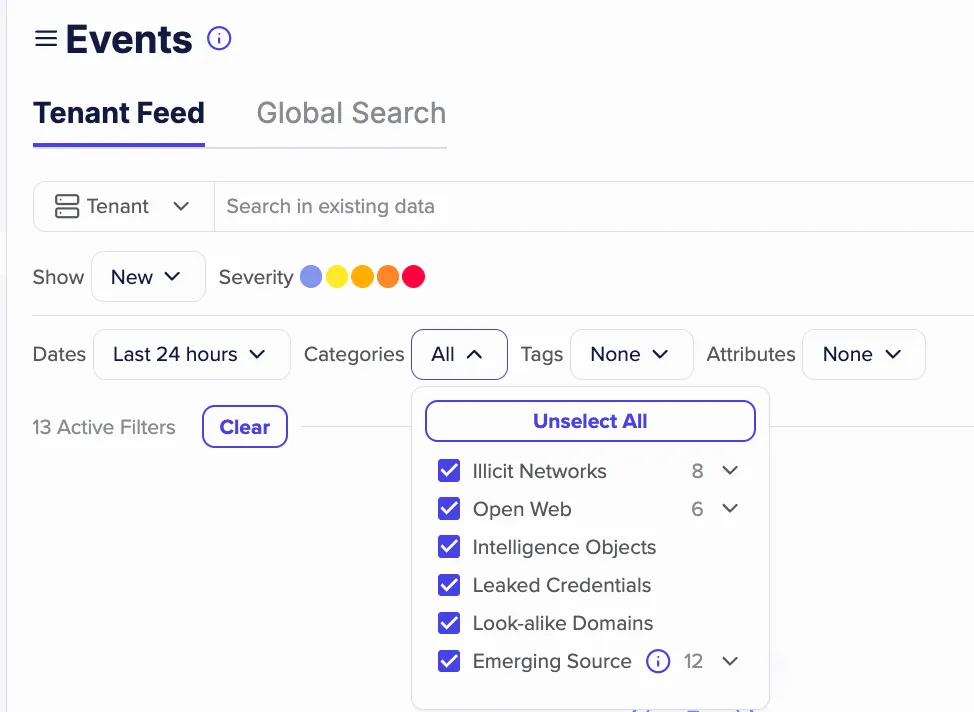Open the Dates Last 24 hours dropdown
974x712 pixels.
(192, 354)
